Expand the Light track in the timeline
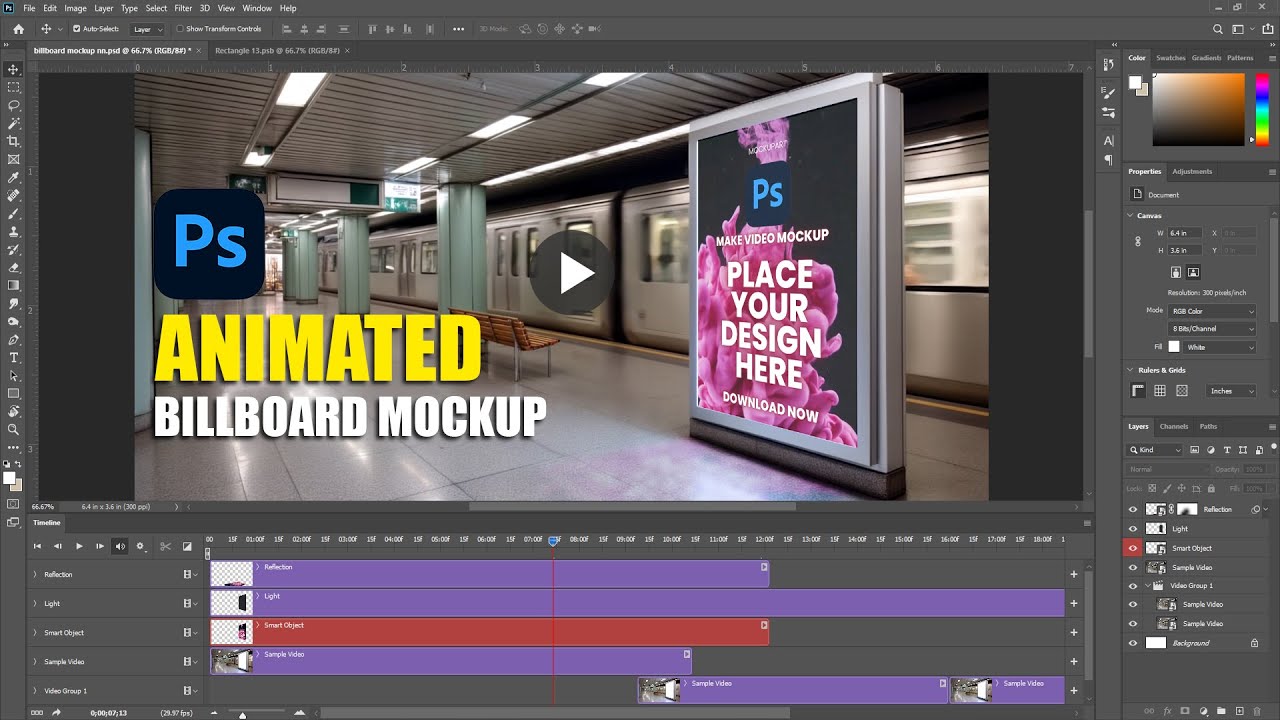The image size is (1280, 720). tap(35, 604)
